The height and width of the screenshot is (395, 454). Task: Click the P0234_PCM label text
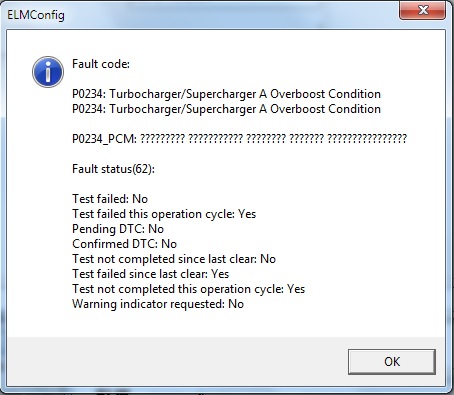click(104, 139)
